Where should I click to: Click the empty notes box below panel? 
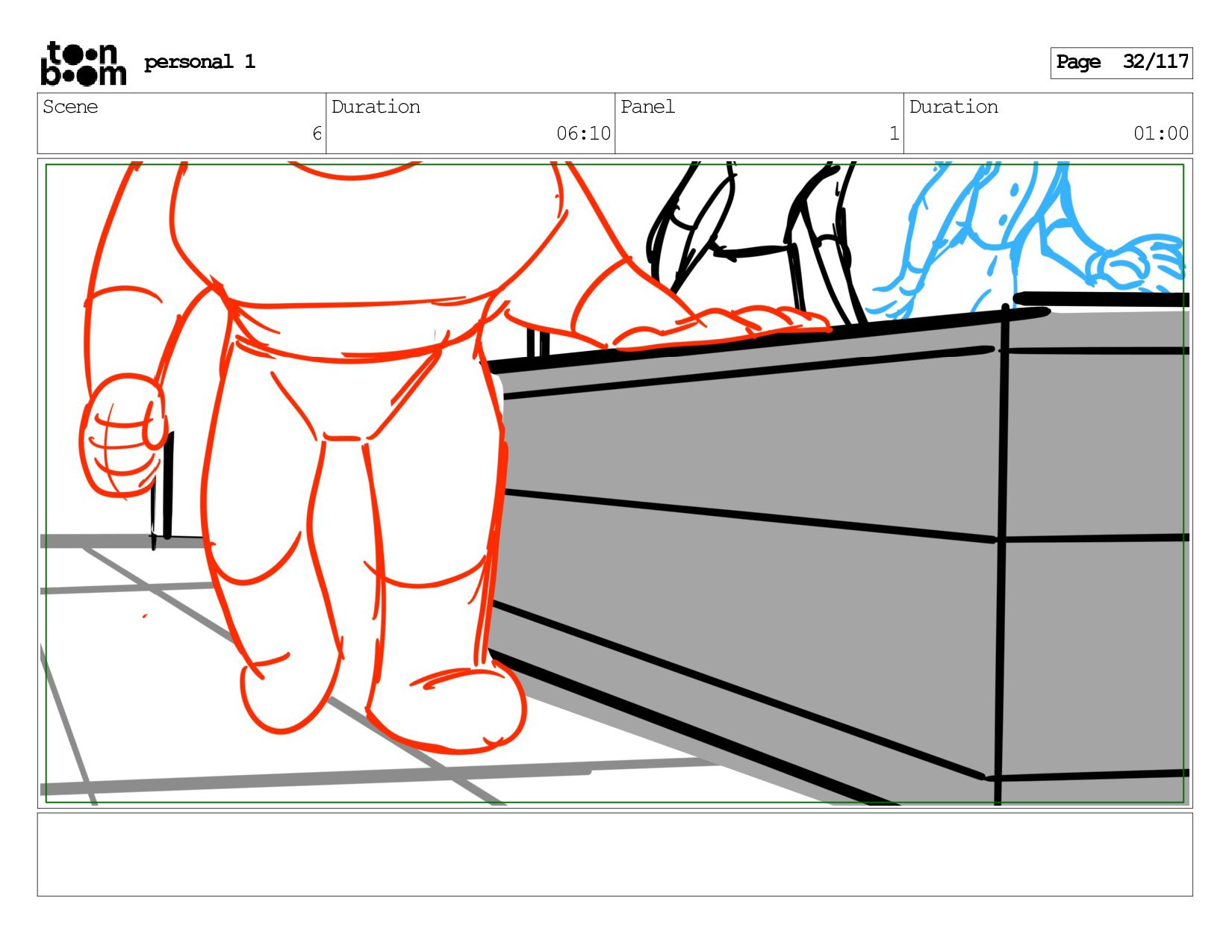coord(615,854)
